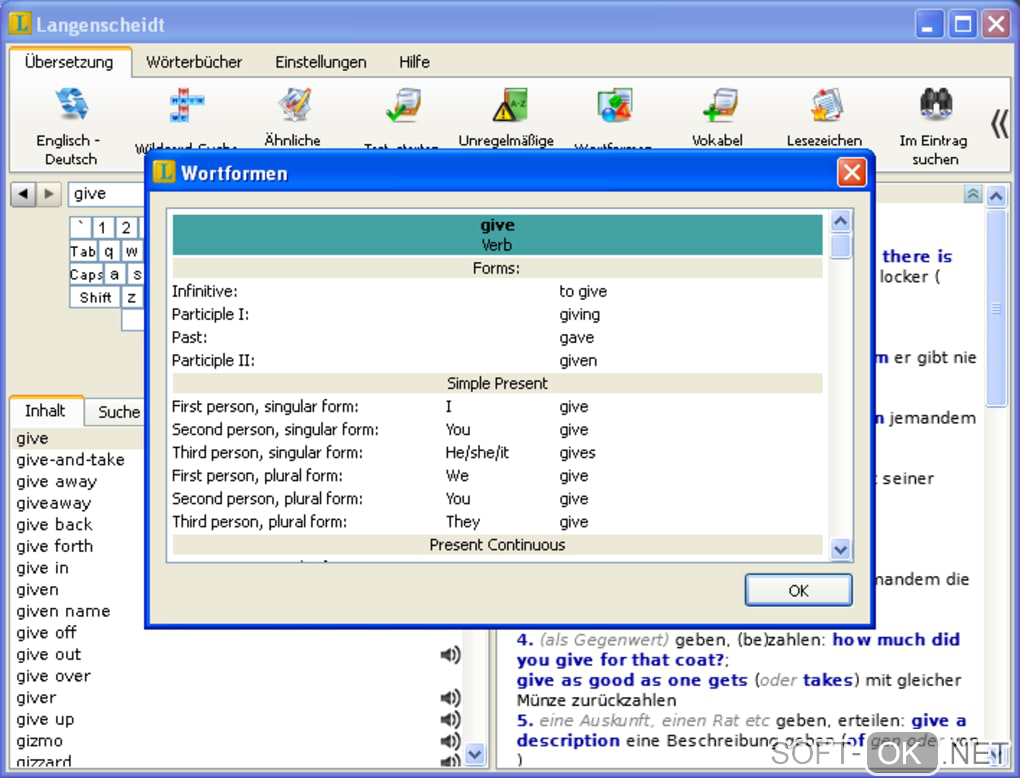This screenshot has width=1020, height=778.
Task: Select gizmo in the word list
Action: (40, 741)
